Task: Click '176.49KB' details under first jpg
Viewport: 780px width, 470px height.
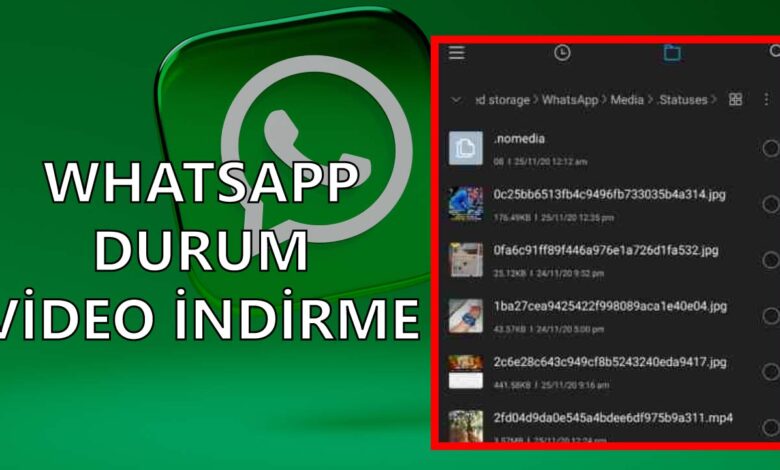Action: click(x=554, y=217)
